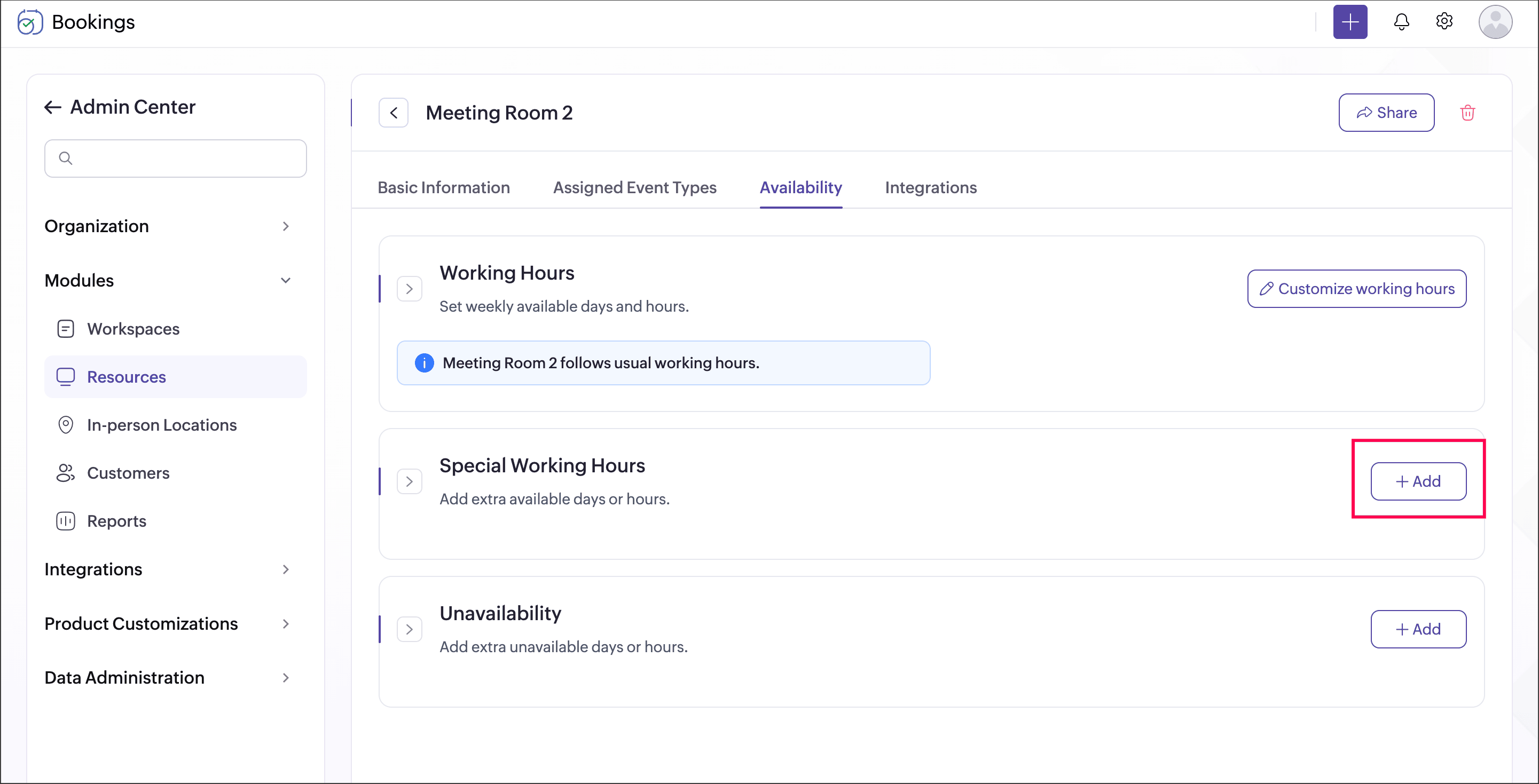1539x784 pixels.
Task: Switch to the Assigned Event Types tab
Action: [634, 187]
